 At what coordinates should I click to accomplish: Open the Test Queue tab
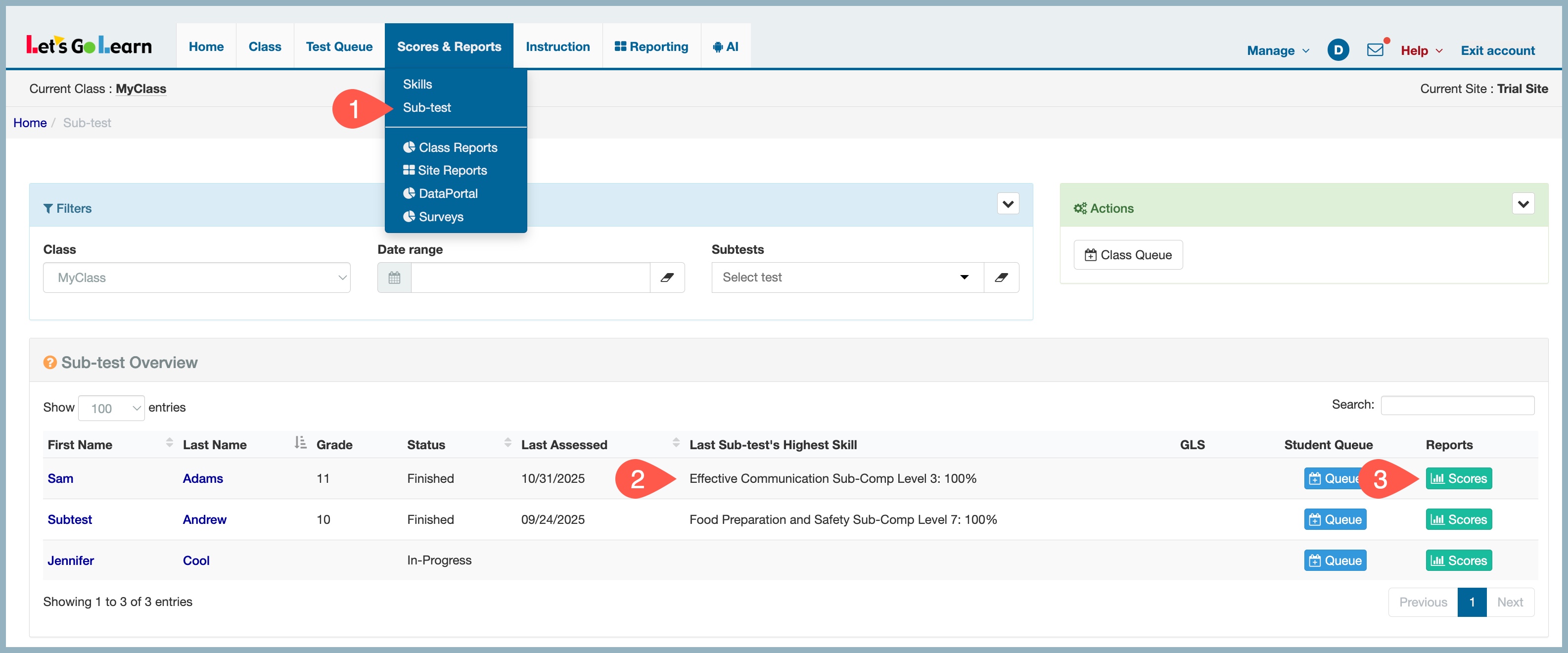pyautogui.click(x=339, y=46)
